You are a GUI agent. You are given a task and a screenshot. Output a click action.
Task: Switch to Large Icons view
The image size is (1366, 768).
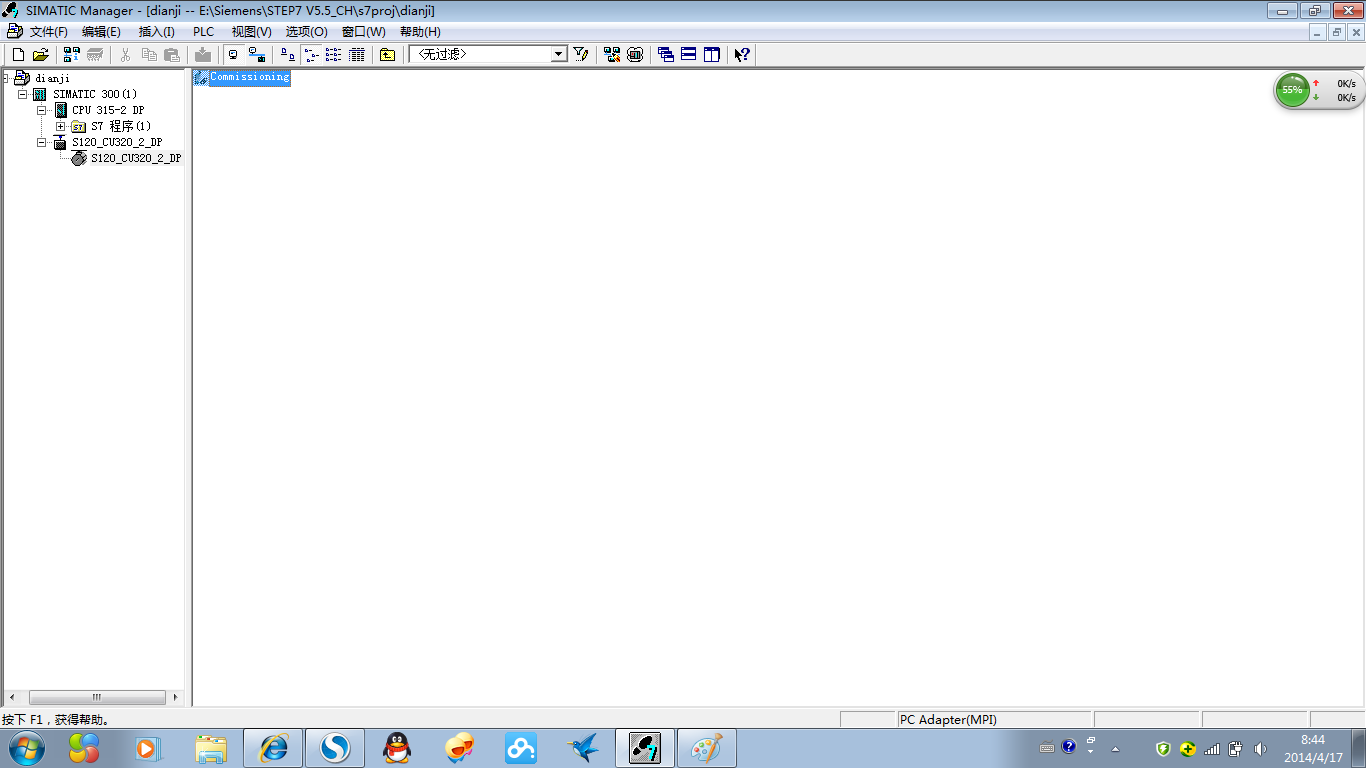(288, 55)
